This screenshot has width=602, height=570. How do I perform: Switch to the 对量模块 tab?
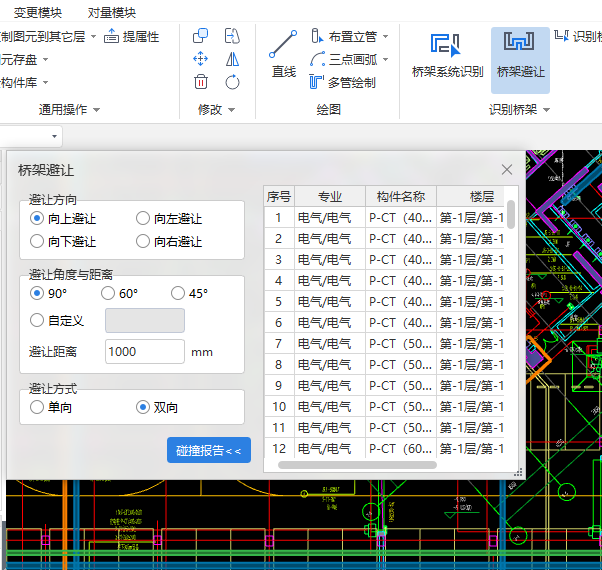tap(112, 13)
